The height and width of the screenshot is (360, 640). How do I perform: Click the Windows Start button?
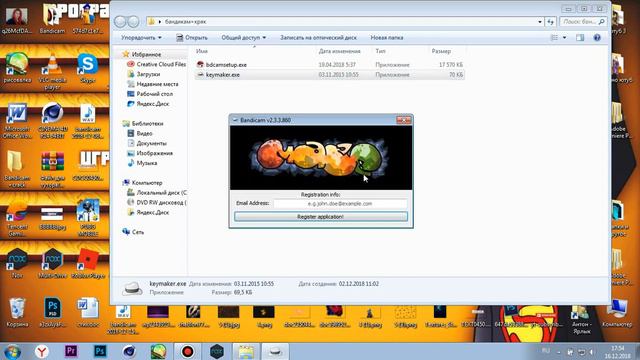tap(12, 351)
